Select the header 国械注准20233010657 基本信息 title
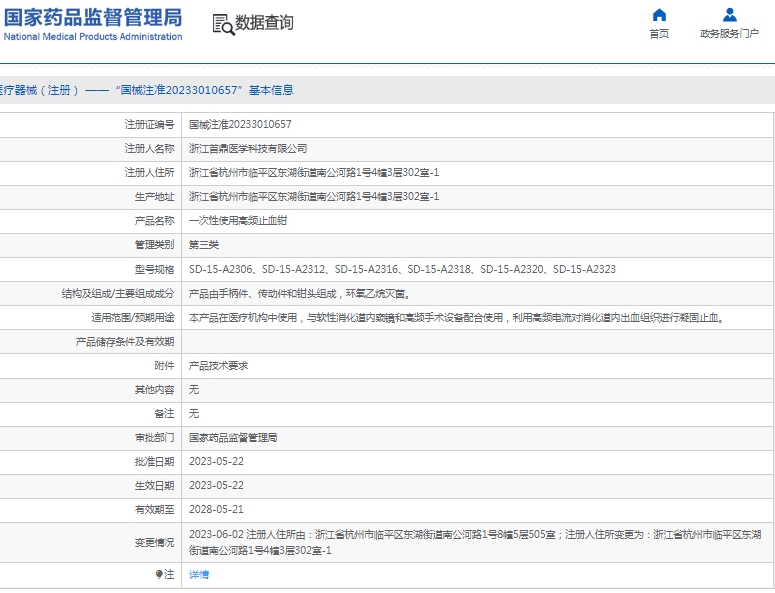This screenshot has height=593, width=775. pos(205,90)
